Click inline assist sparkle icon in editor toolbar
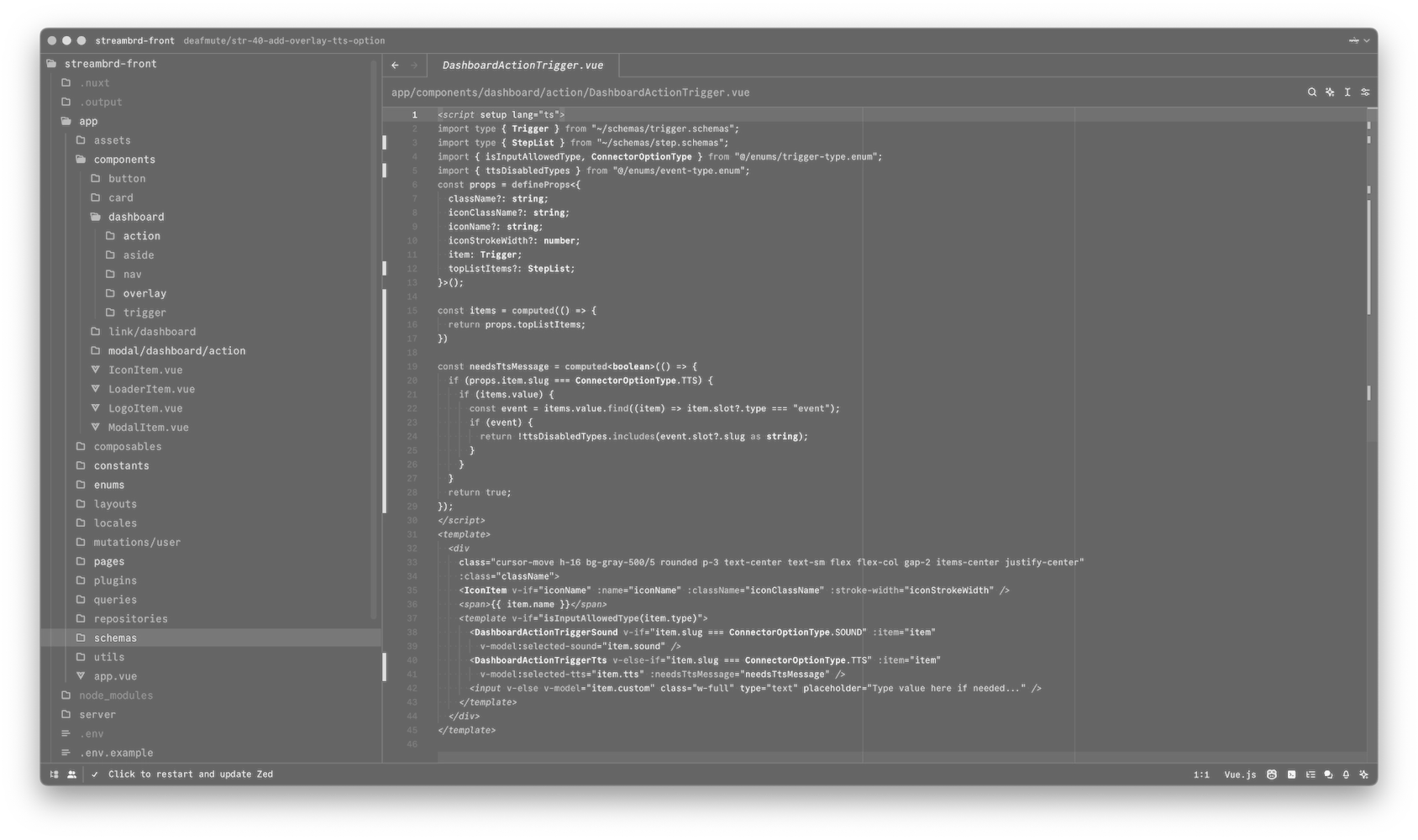 pos(1330,92)
